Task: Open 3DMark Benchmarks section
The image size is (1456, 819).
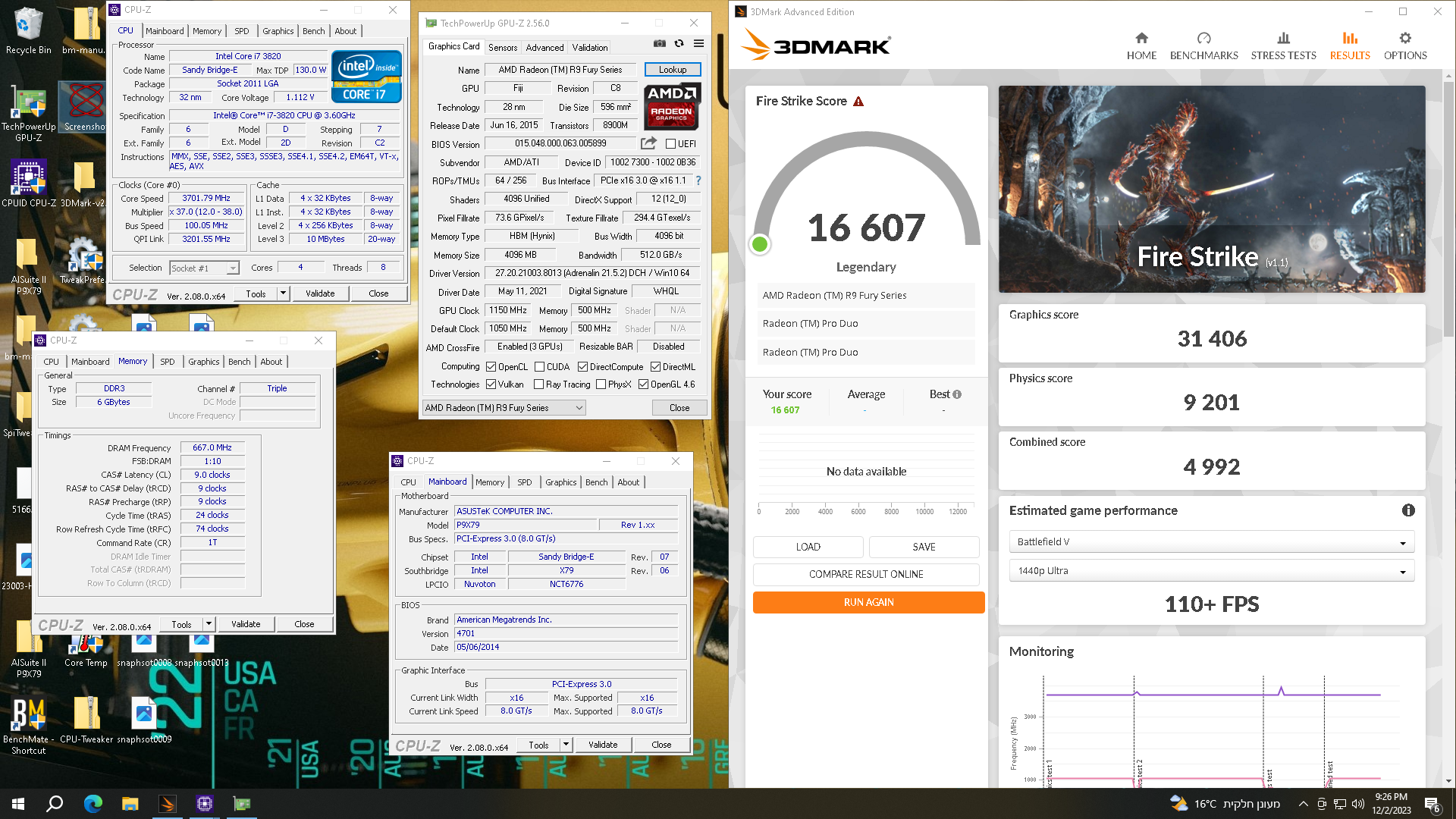Action: [1203, 45]
